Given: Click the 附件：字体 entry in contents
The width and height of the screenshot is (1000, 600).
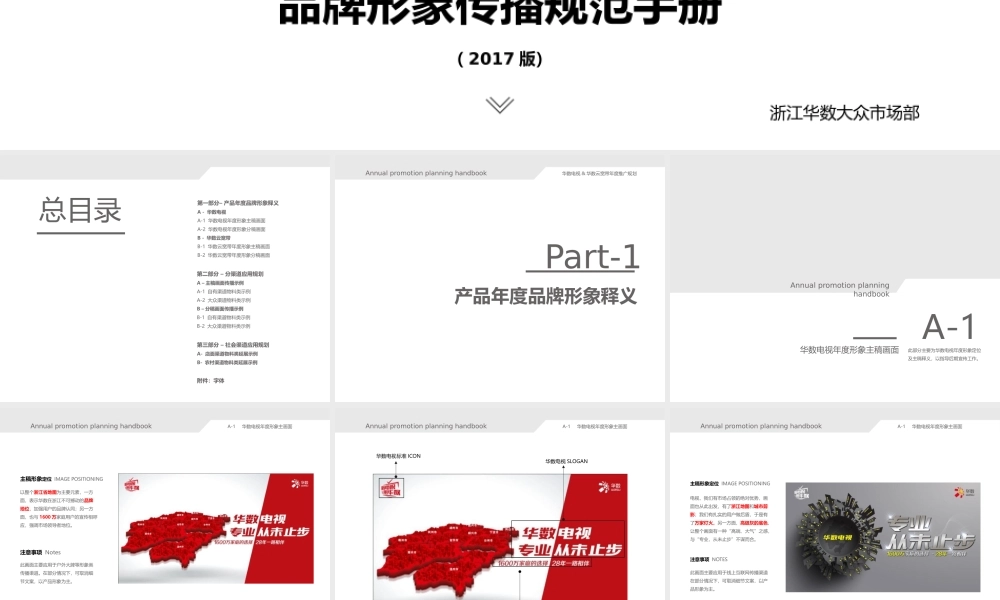Looking at the screenshot, I should (210, 381).
